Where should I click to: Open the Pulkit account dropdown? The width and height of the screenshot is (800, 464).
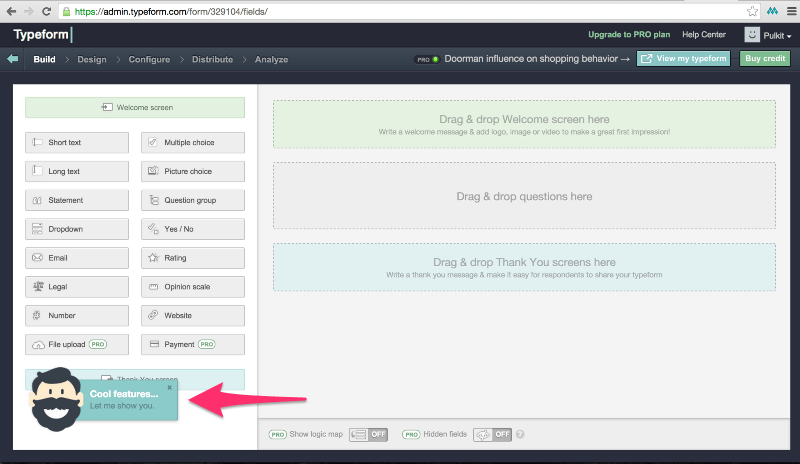777,36
